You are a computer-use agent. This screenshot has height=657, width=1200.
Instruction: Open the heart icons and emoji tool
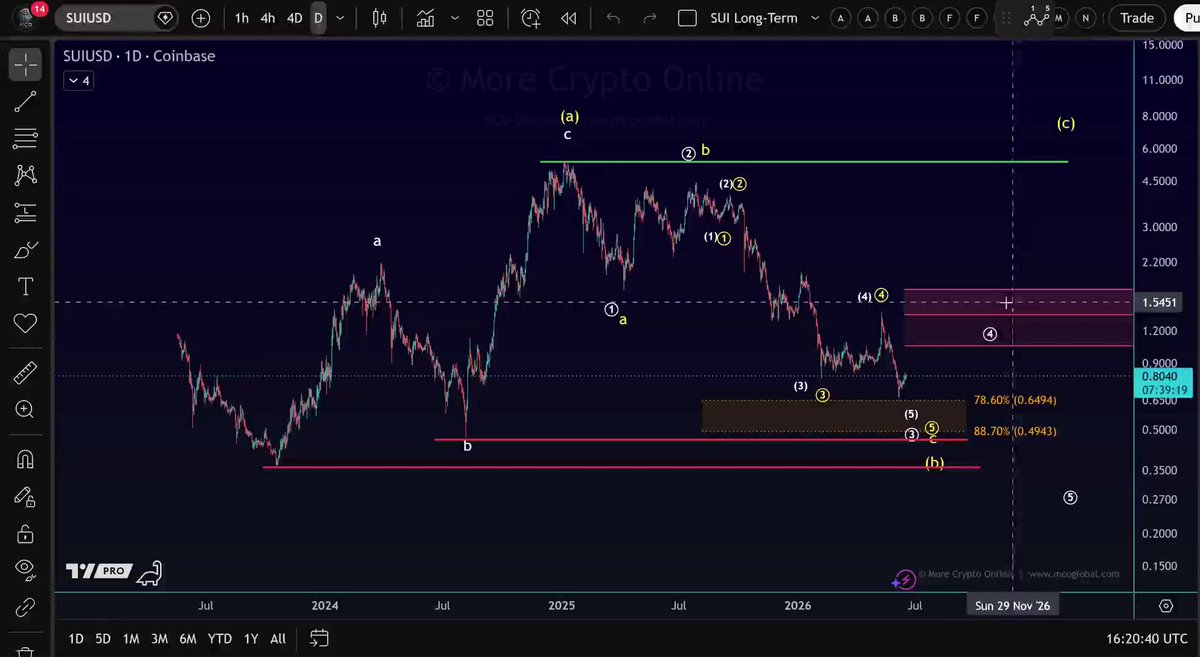click(x=25, y=323)
